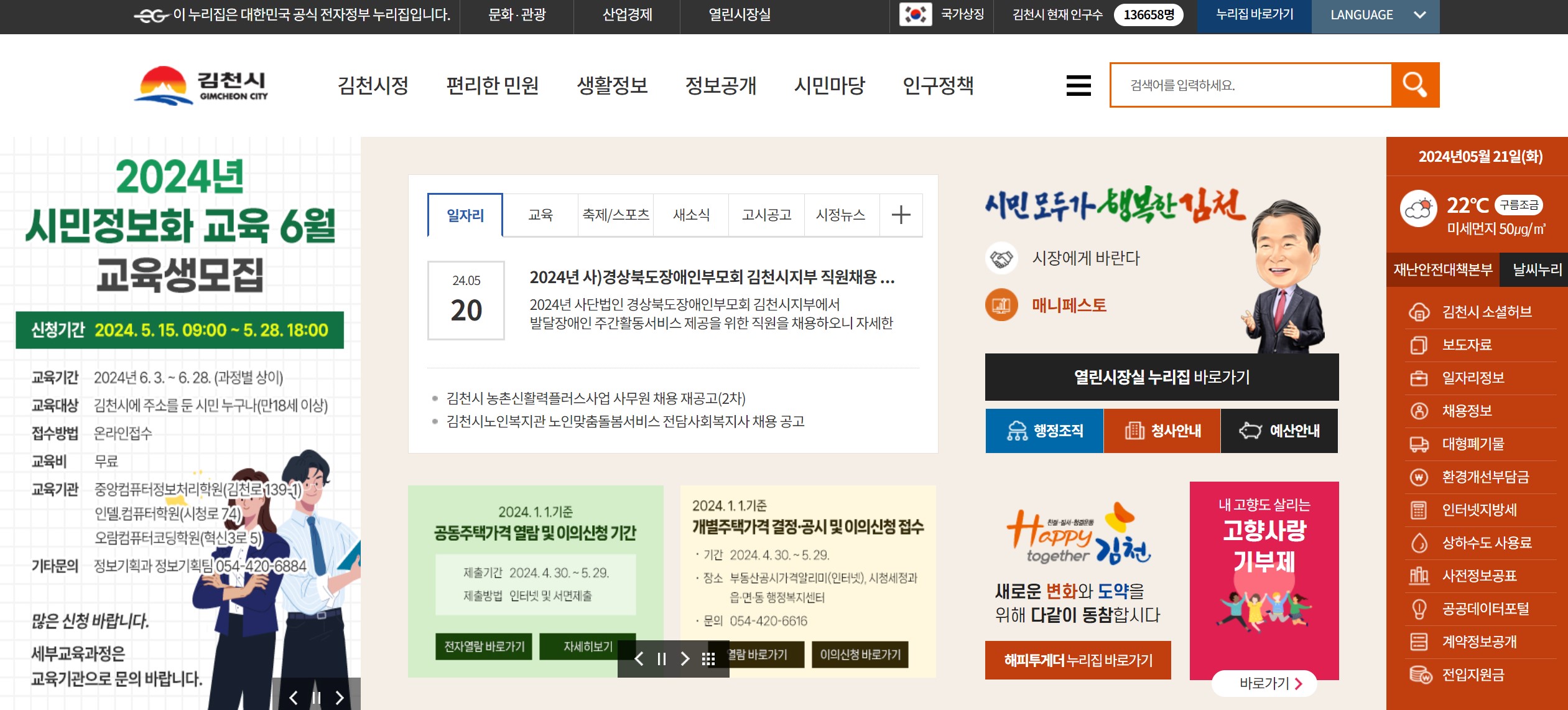Expand the LANGUAGE dropdown
Screen dimensions: 1568x710
pos(1375,15)
